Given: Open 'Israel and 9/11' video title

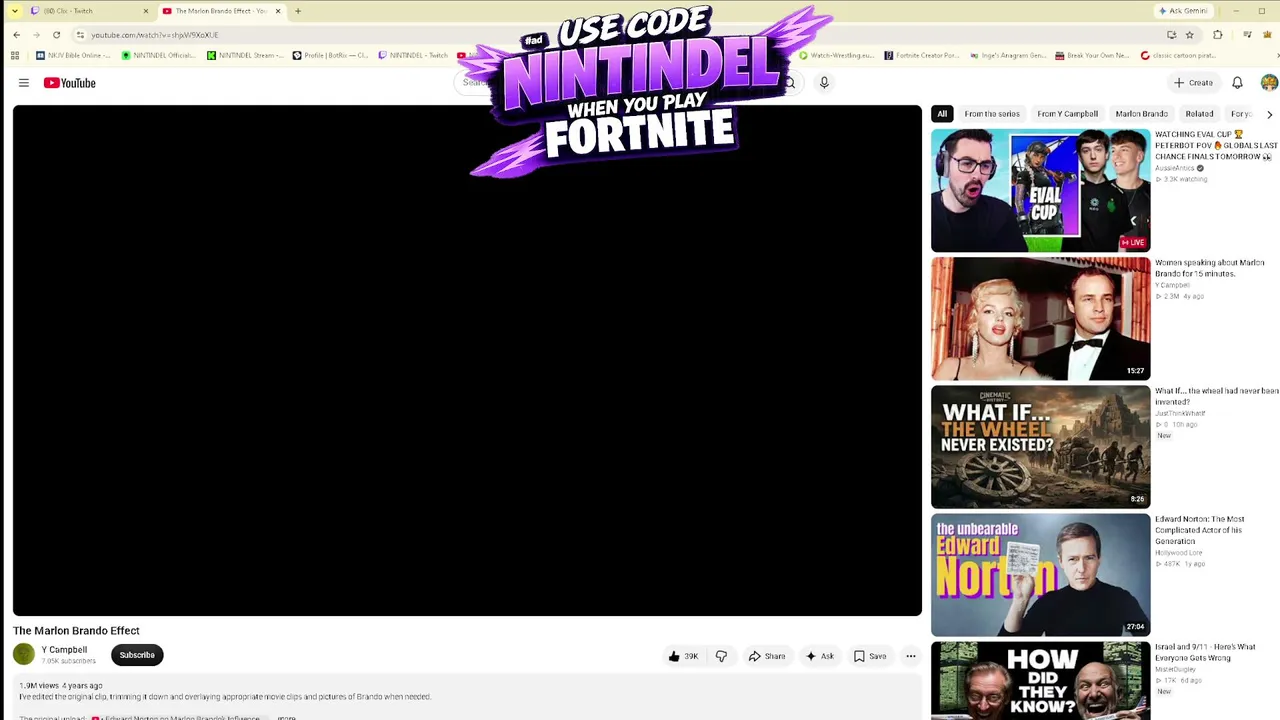Looking at the screenshot, I should pyautogui.click(x=1205, y=652).
